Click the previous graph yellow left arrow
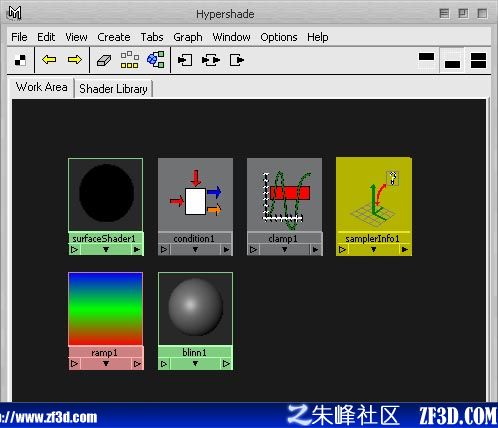The height and width of the screenshot is (428, 498). (49, 60)
